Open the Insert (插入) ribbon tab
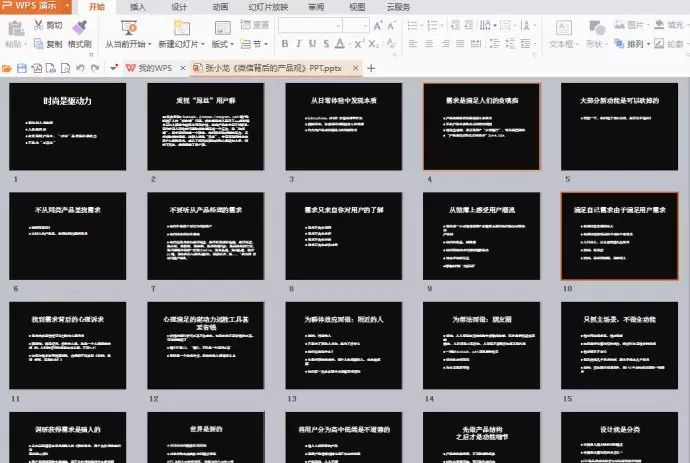Viewport: 690px width, 463px height. pos(138,7)
